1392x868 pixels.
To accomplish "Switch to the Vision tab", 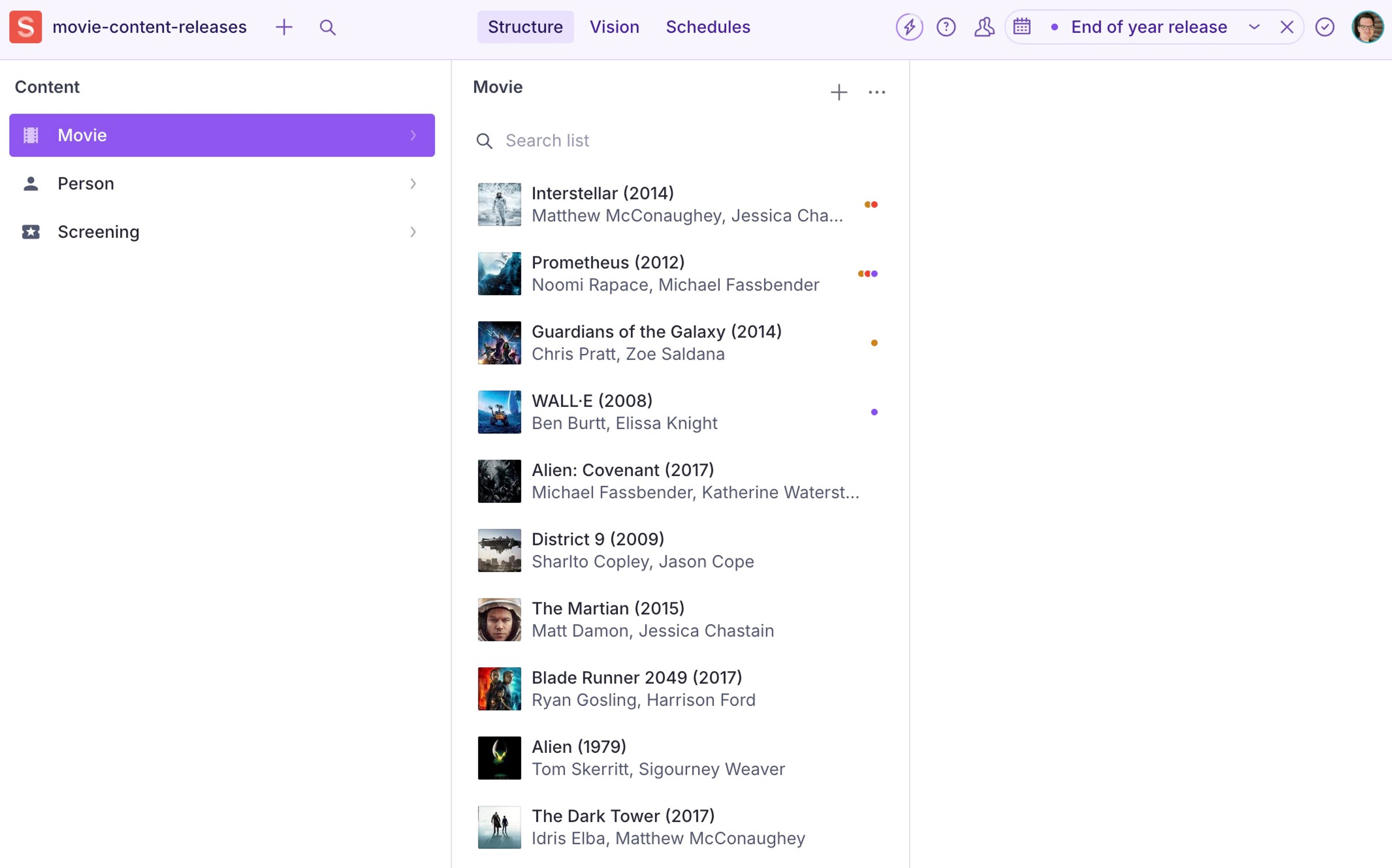I will pos(614,27).
